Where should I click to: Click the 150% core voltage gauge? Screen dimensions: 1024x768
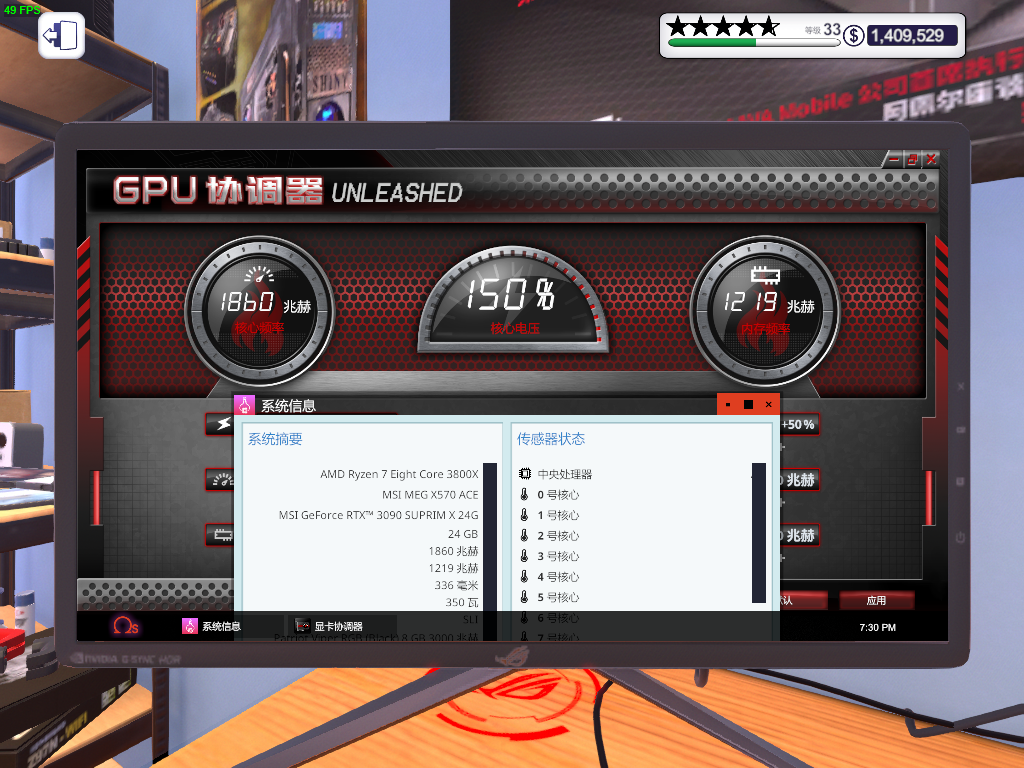coord(513,299)
